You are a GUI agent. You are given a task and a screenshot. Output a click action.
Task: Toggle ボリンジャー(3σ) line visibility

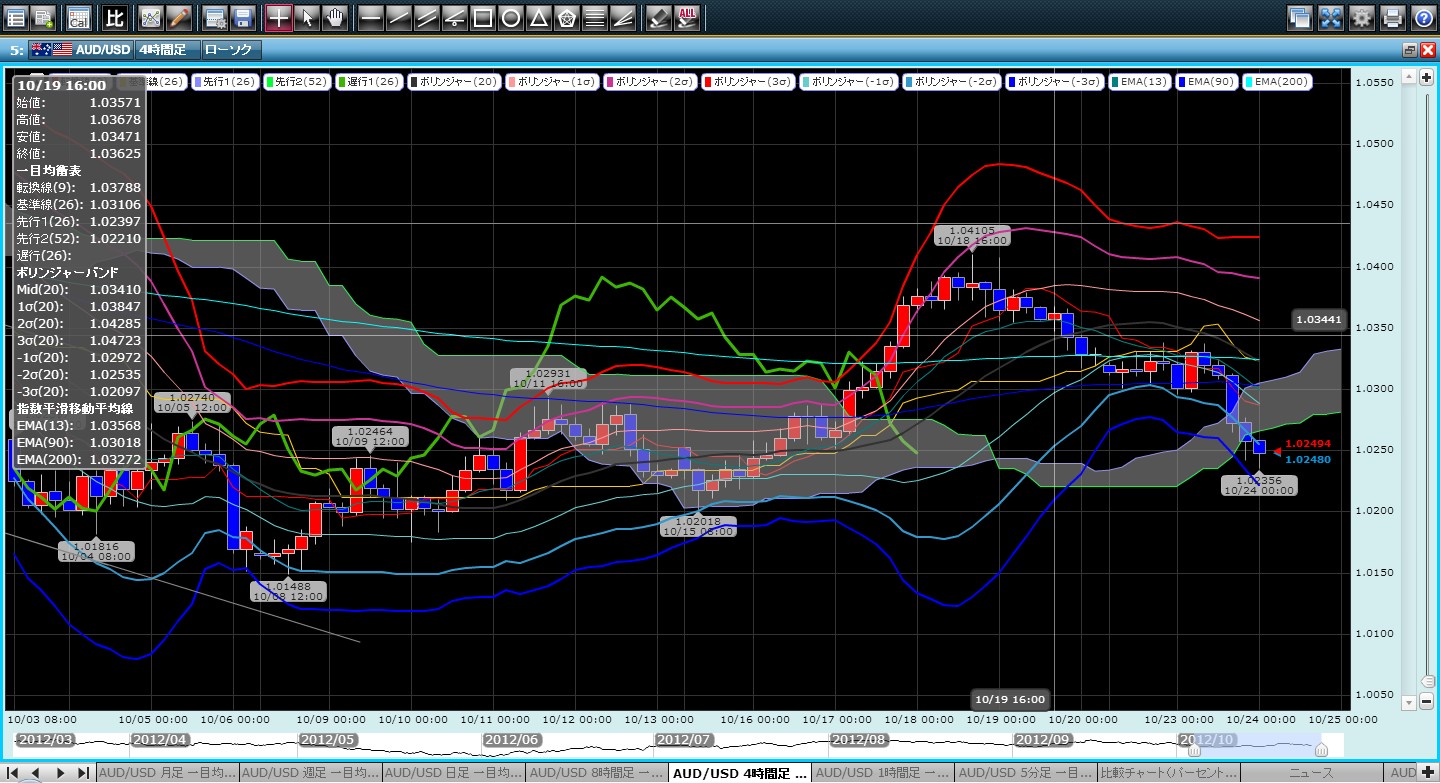coord(749,82)
